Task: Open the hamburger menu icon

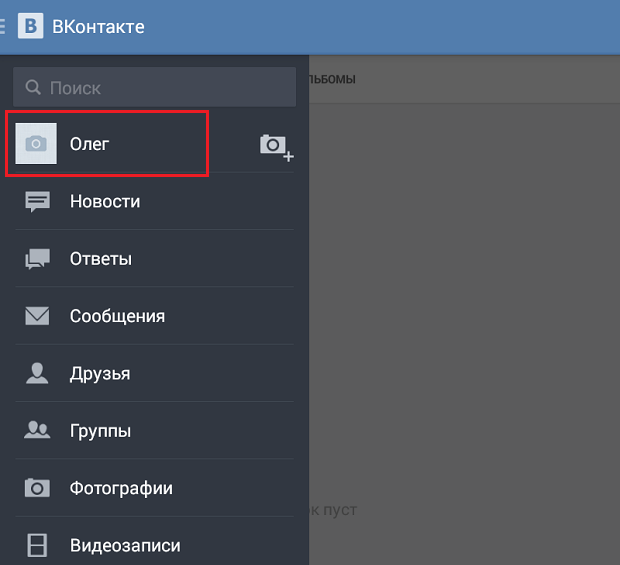Action: pyautogui.click(x=2, y=26)
